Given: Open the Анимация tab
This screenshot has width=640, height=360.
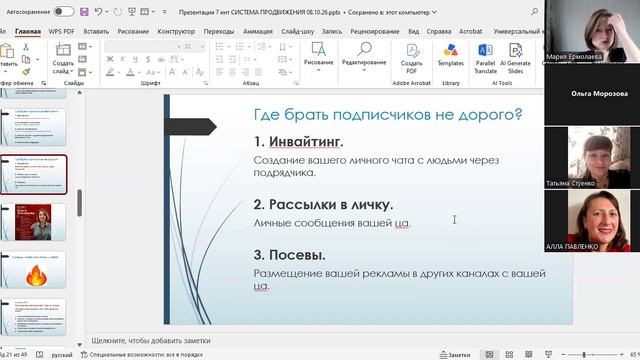Looking at the screenshot, I should tap(258, 31).
